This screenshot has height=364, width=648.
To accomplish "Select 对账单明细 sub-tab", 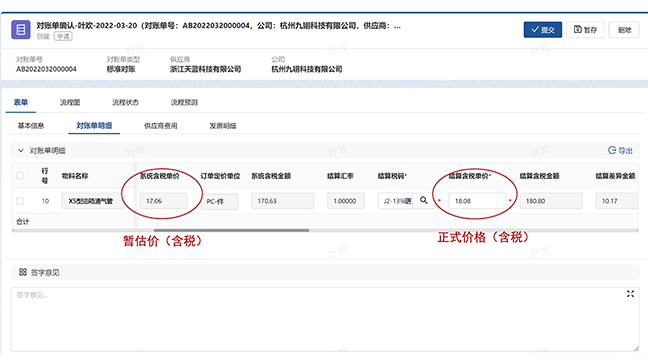I will (x=94, y=126).
